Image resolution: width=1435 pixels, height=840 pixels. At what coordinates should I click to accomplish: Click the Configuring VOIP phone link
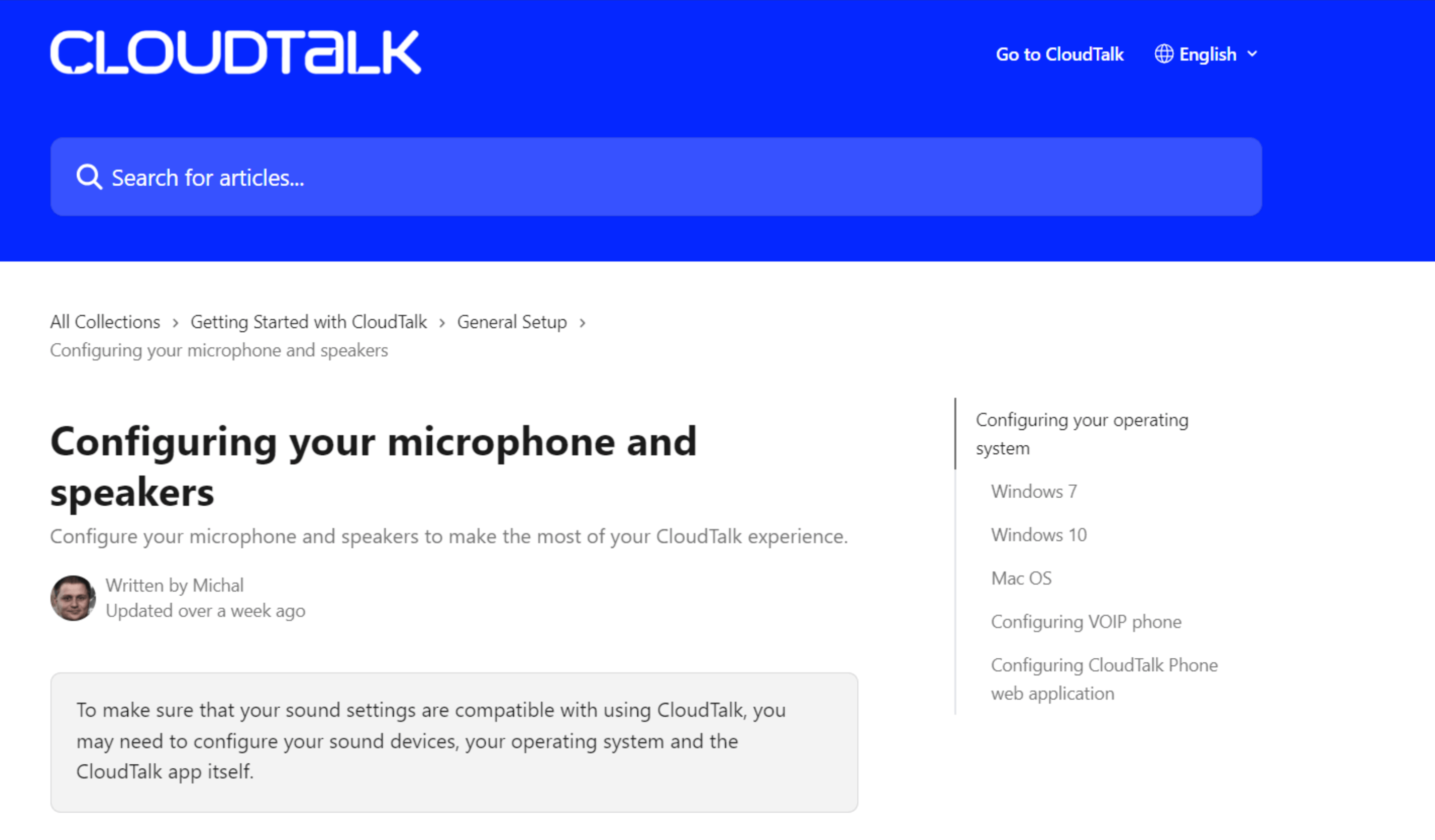1085,621
